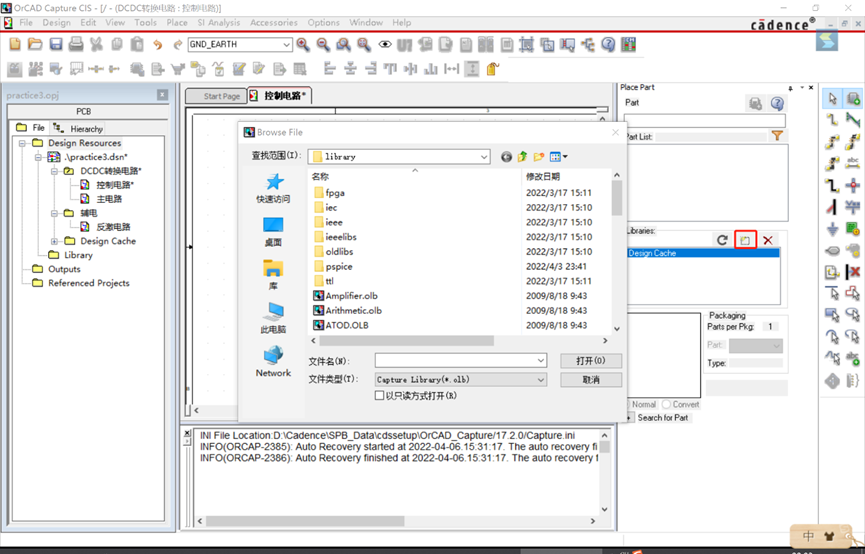865x554 pixels.
Task: Switch to the Start Page tab
Action: pos(216,96)
